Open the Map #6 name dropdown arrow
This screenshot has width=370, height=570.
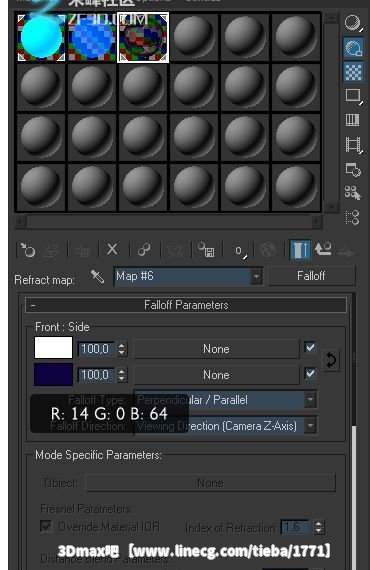pyautogui.click(x=257, y=276)
